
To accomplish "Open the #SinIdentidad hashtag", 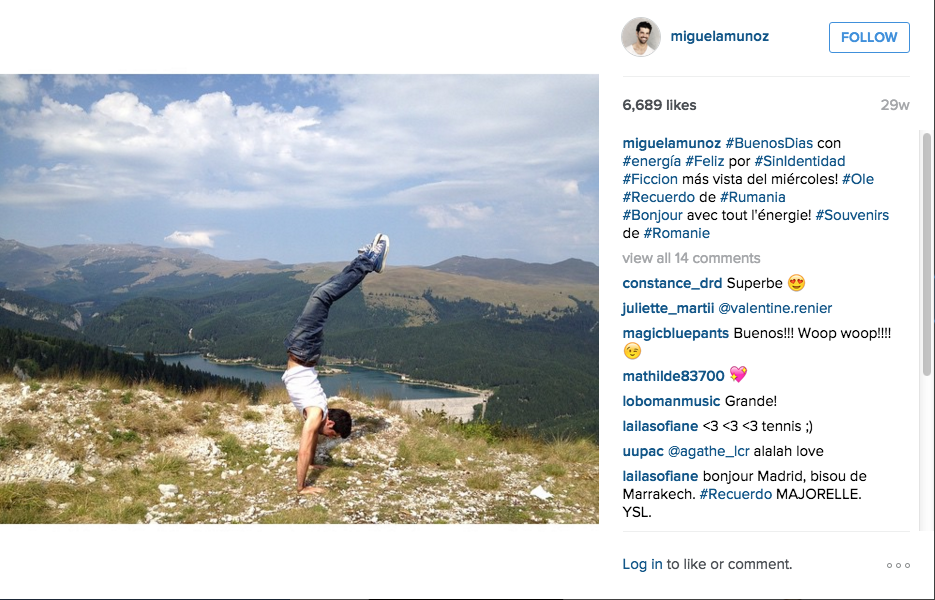I will [x=800, y=161].
